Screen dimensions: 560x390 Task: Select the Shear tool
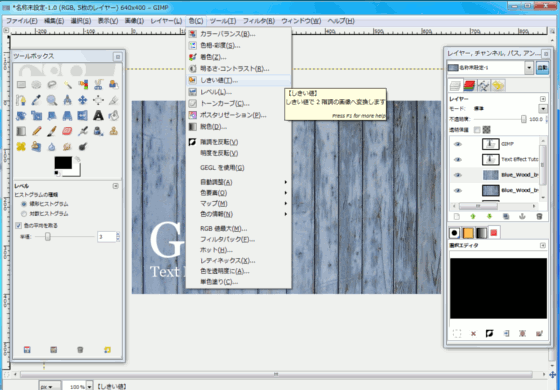(52, 116)
